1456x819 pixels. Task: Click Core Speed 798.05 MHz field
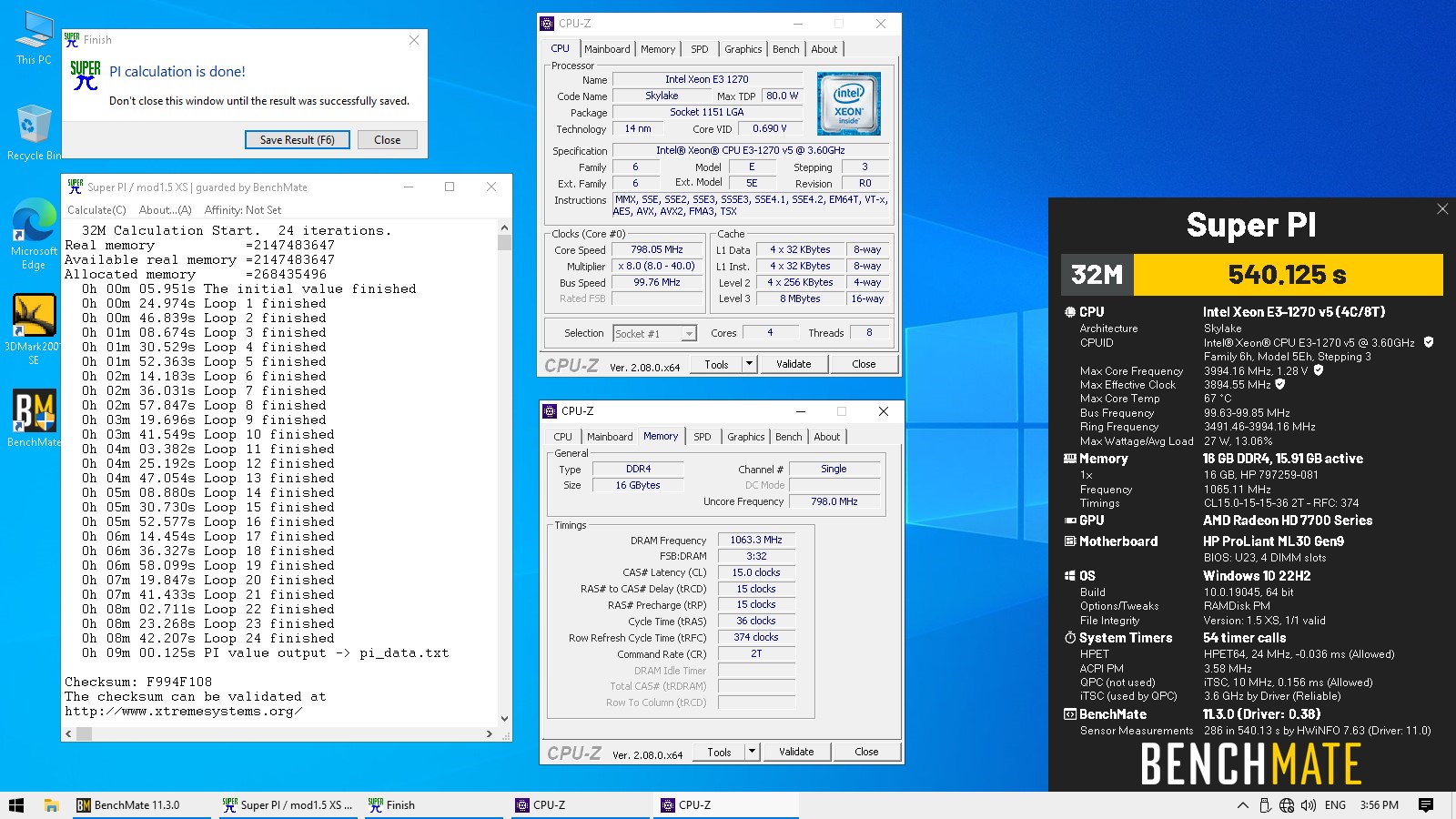point(657,249)
